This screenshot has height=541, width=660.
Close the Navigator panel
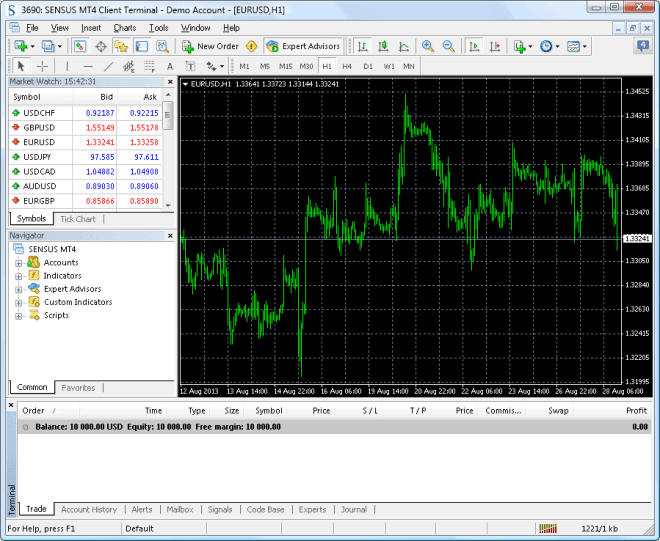click(x=170, y=236)
